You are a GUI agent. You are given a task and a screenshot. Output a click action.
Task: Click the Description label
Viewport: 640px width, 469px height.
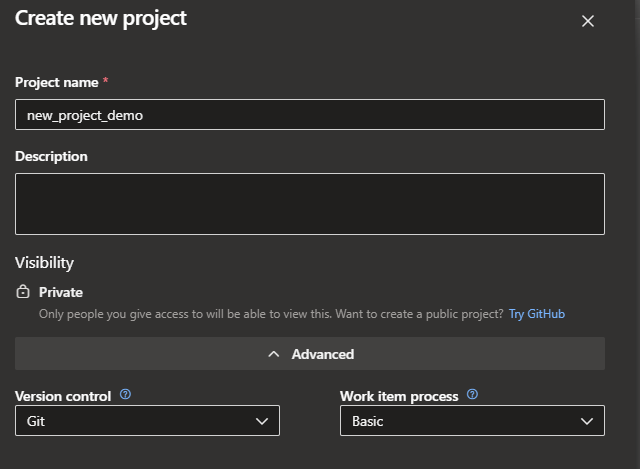pyautogui.click(x=51, y=156)
